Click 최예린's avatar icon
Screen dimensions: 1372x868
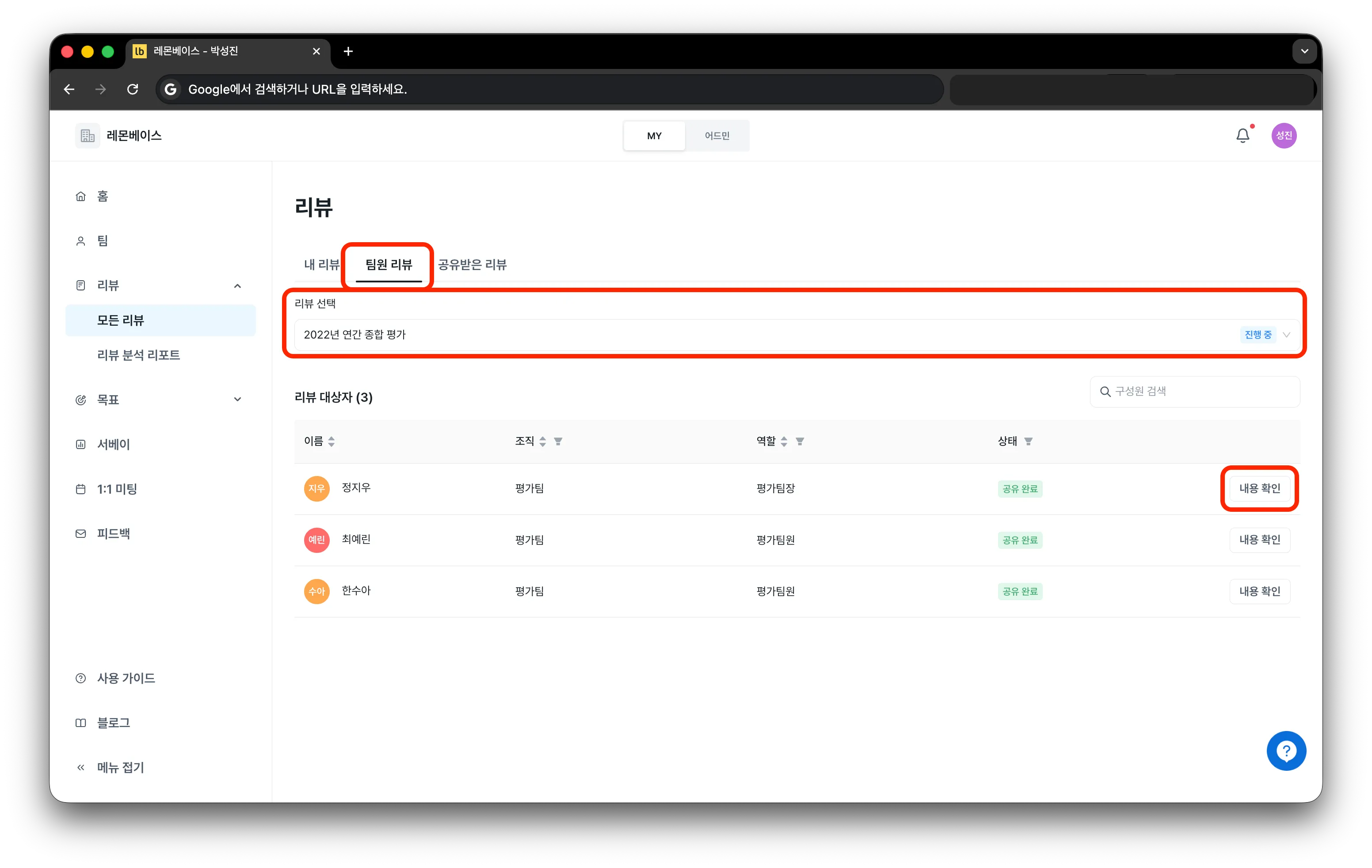(316, 540)
